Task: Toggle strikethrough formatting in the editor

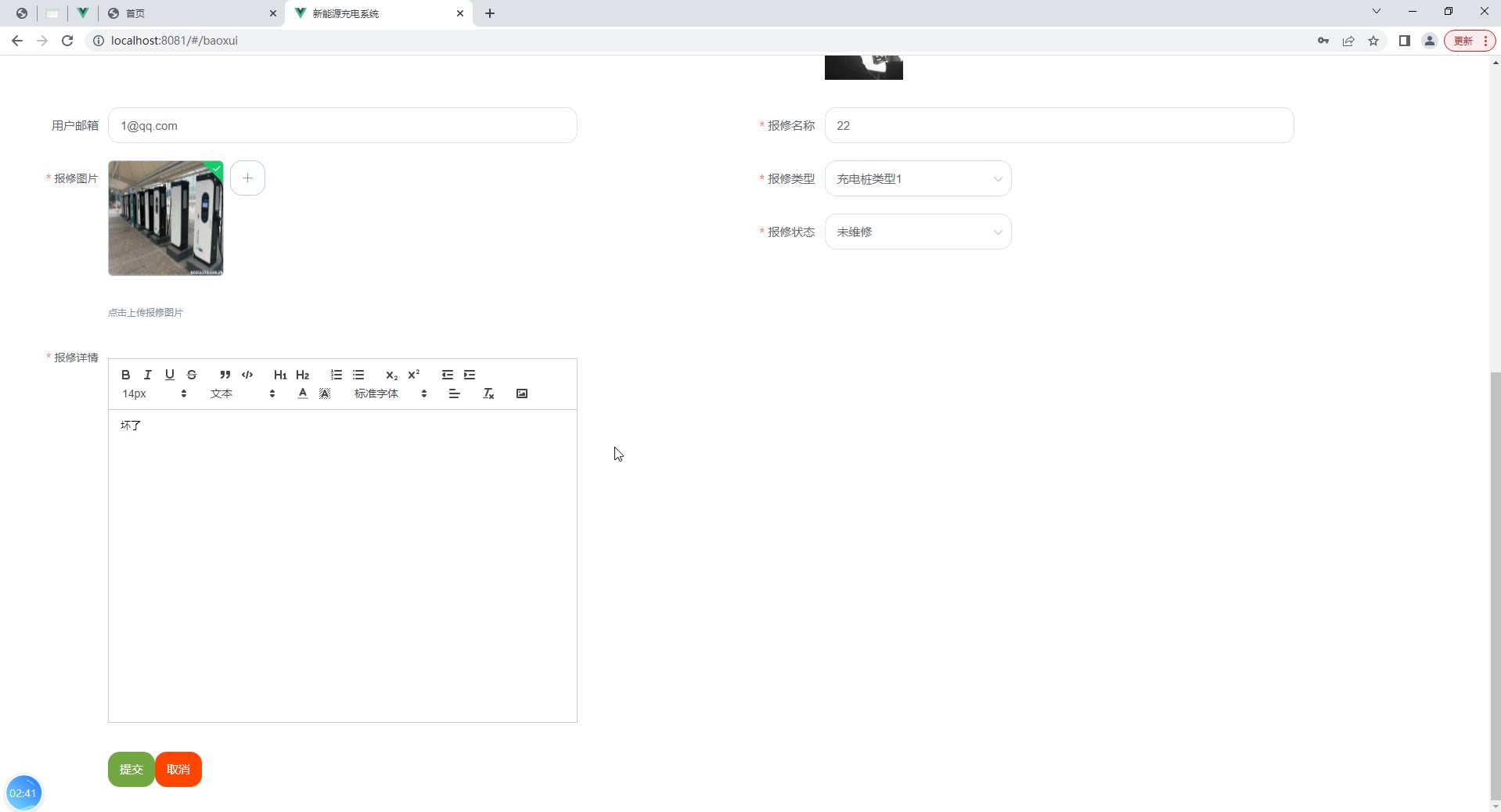Action: [x=192, y=375]
